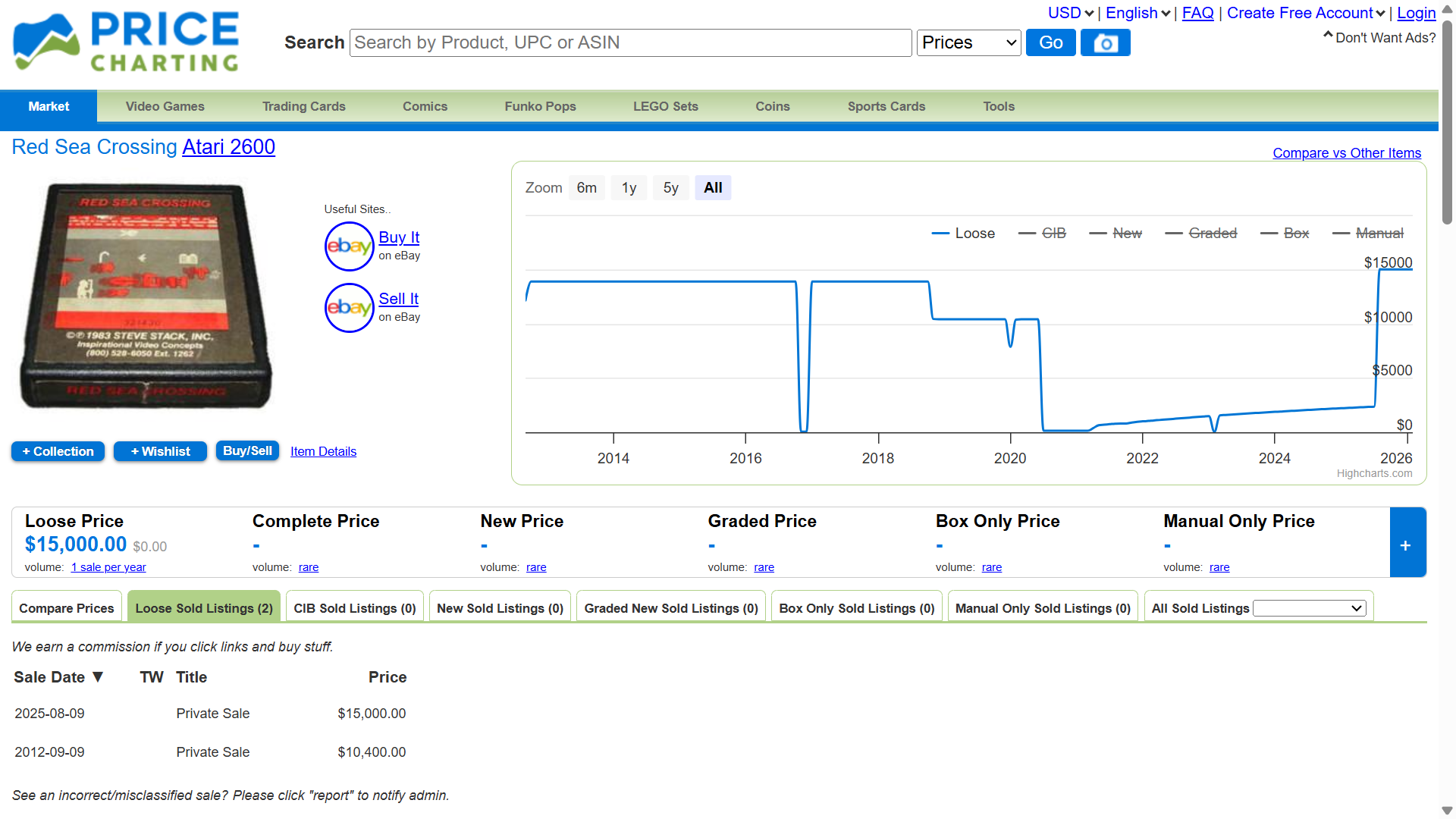Viewport: 1456px width, 819px height.
Task: Focus the product search input field
Action: pos(630,42)
